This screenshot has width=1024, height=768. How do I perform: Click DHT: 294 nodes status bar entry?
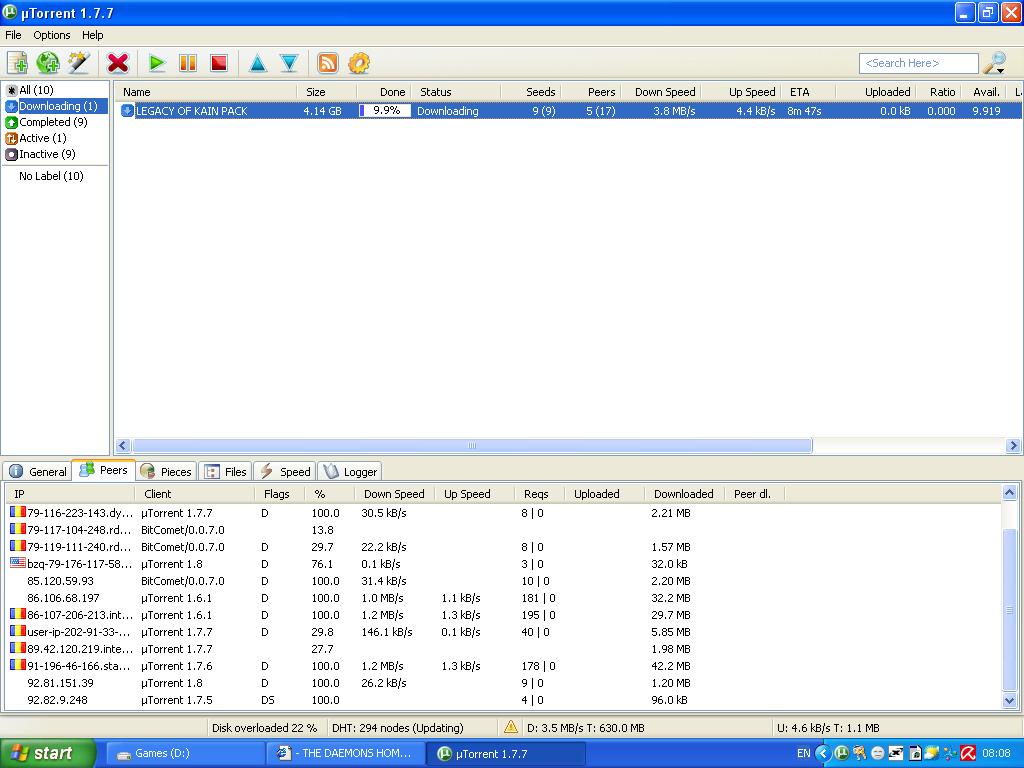(x=398, y=728)
